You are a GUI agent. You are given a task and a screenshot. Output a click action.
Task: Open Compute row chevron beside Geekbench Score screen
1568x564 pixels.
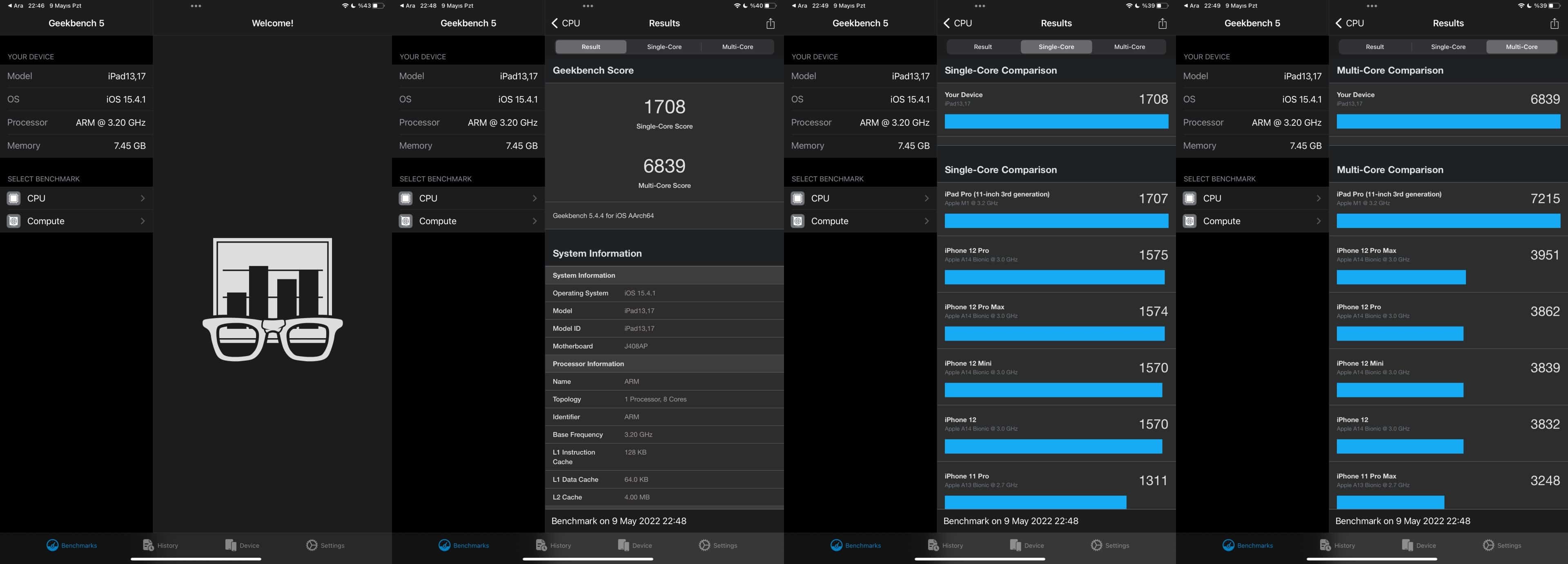(x=535, y=221)
